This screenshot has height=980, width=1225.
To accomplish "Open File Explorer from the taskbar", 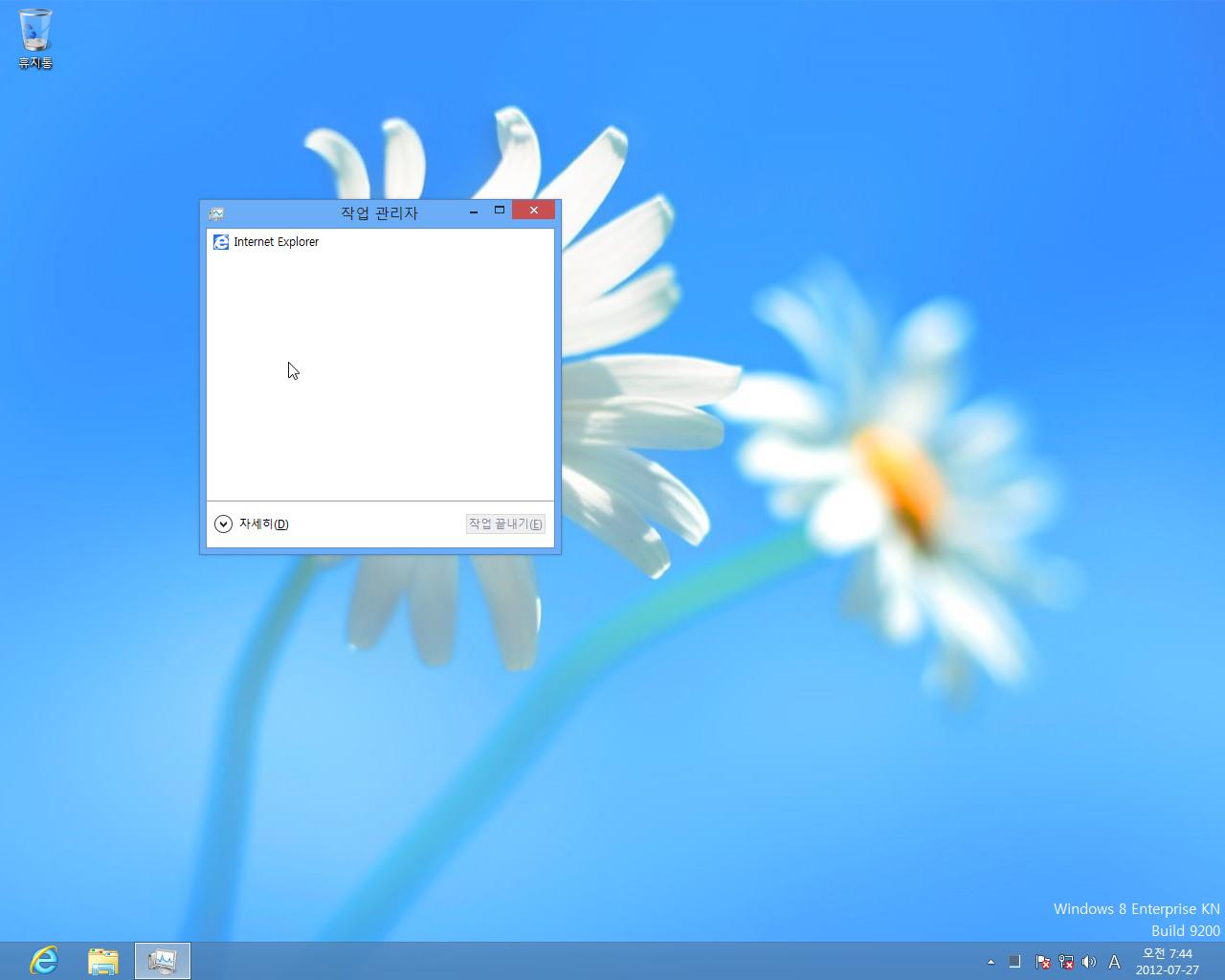I will coord(103,961).
